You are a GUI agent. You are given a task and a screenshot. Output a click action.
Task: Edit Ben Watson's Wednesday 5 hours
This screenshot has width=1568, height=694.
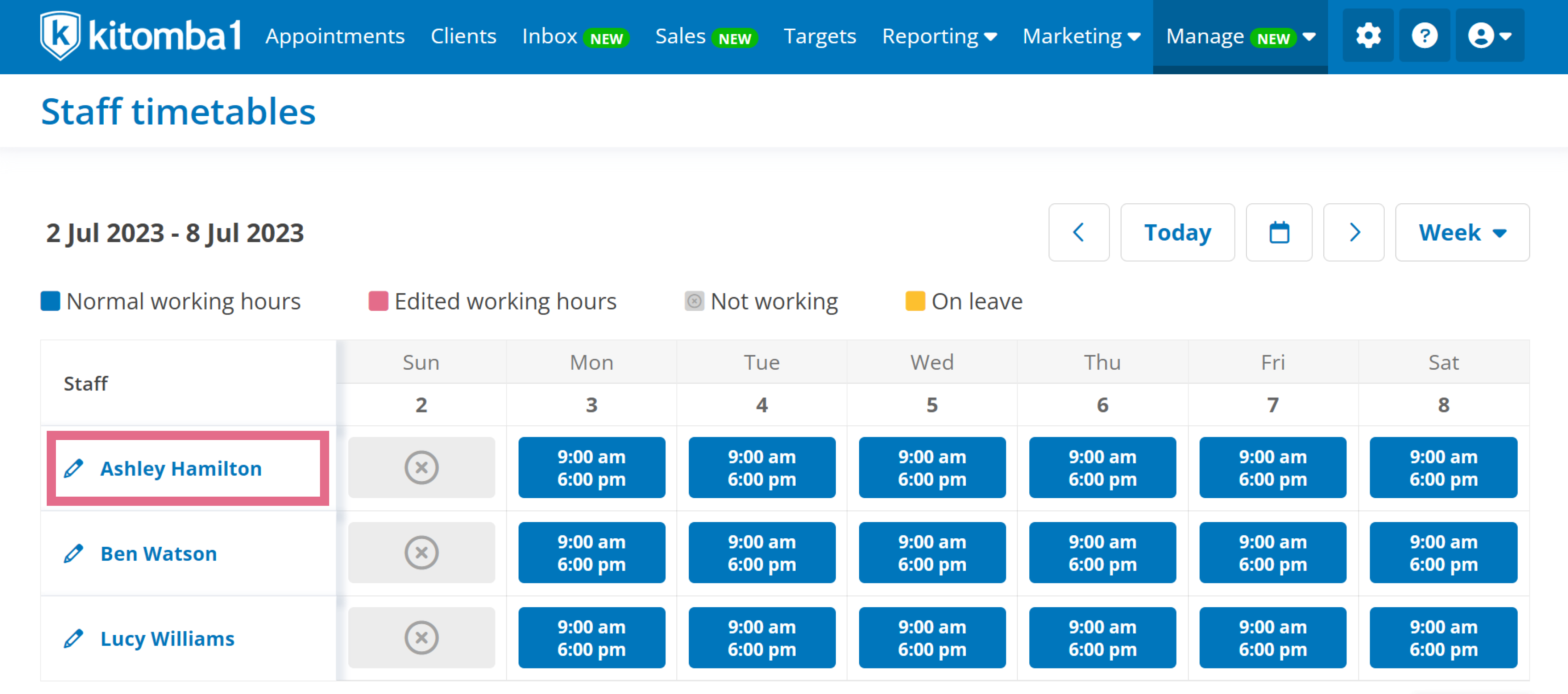coord(932,553)
